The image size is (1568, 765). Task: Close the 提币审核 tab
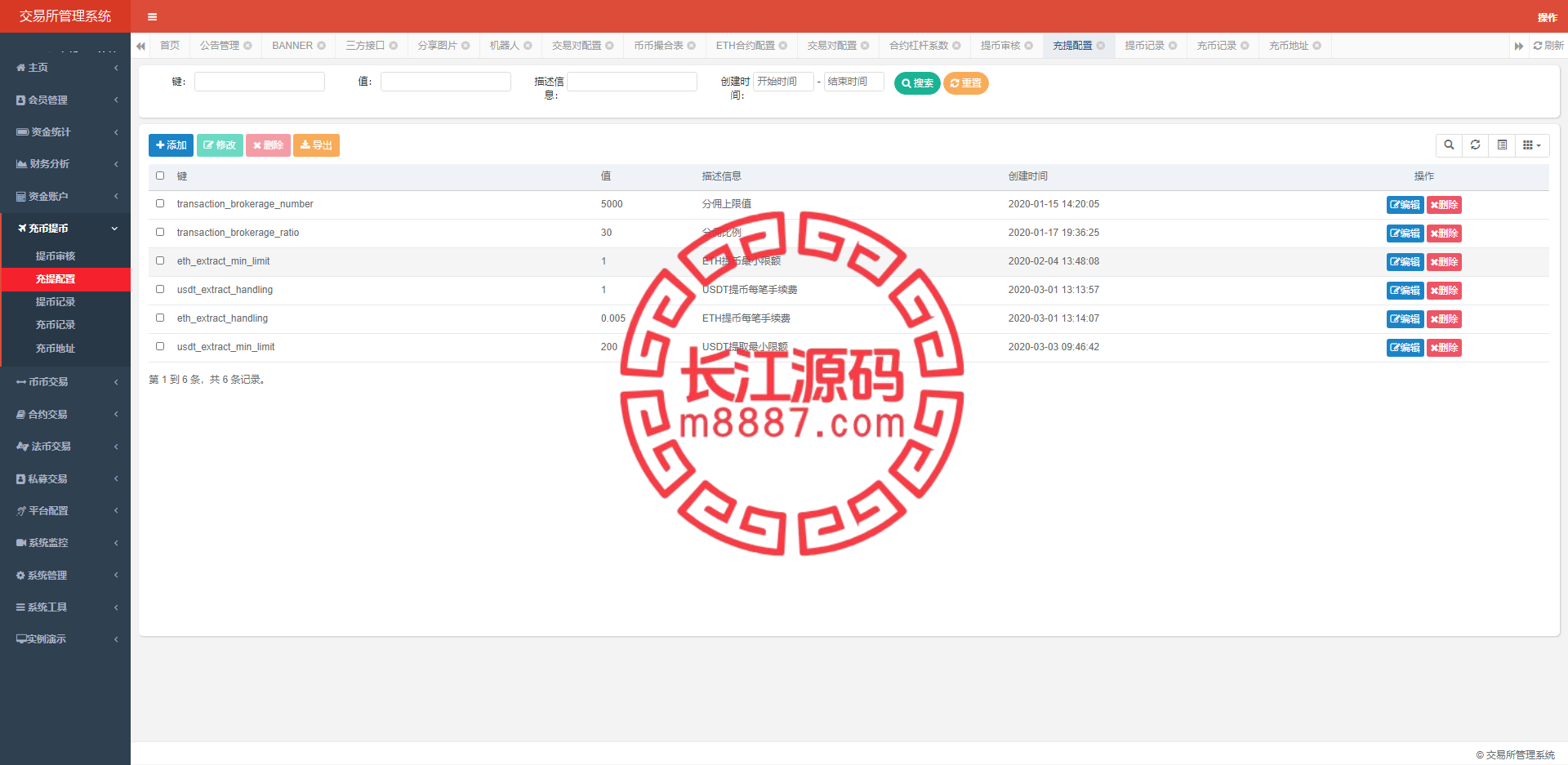(x=1028, y=46)
